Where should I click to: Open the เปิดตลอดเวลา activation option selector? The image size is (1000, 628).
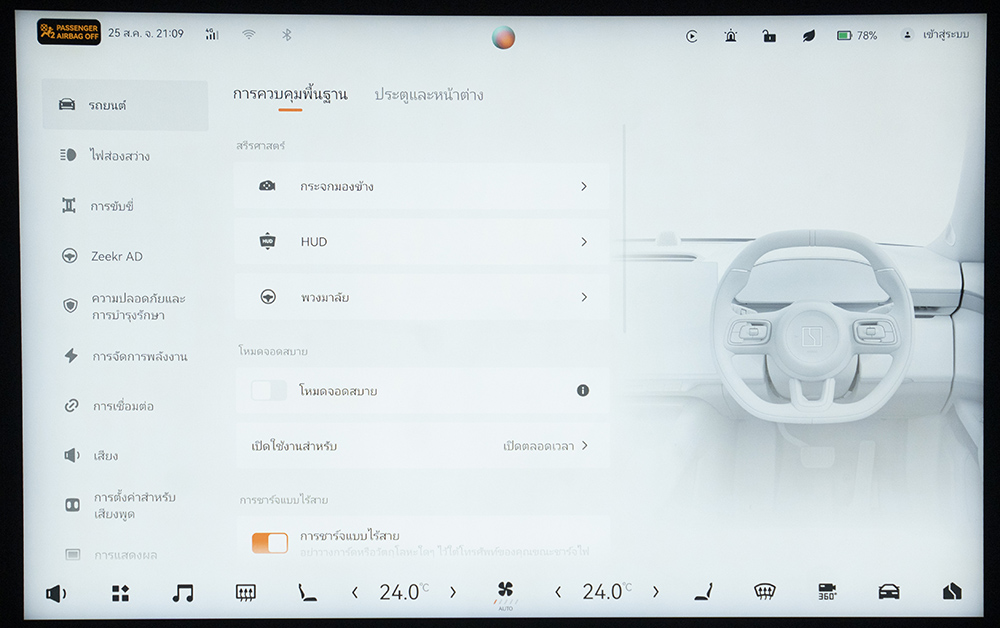click(x=545, y=446)
